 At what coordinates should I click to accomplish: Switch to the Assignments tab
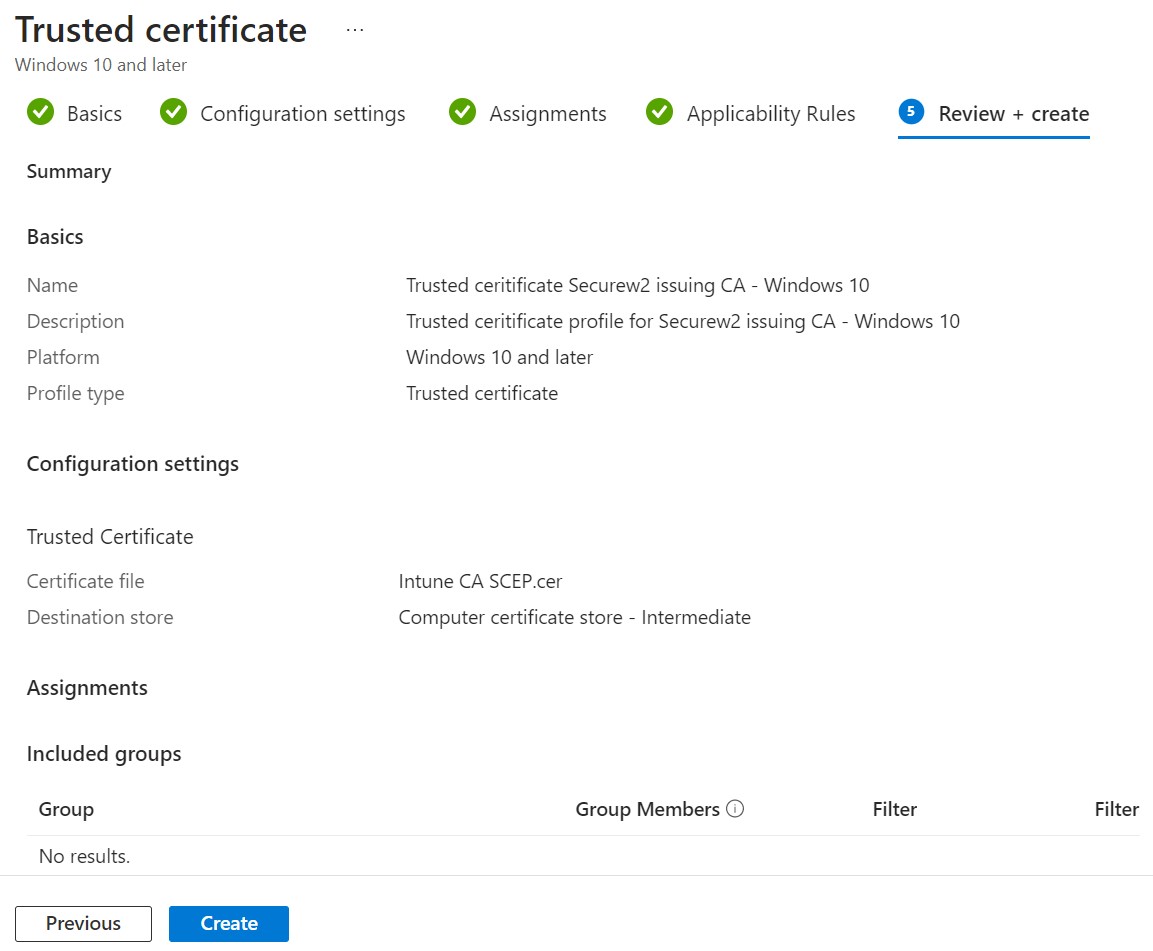pyautogui.click(x=528, y=113)
